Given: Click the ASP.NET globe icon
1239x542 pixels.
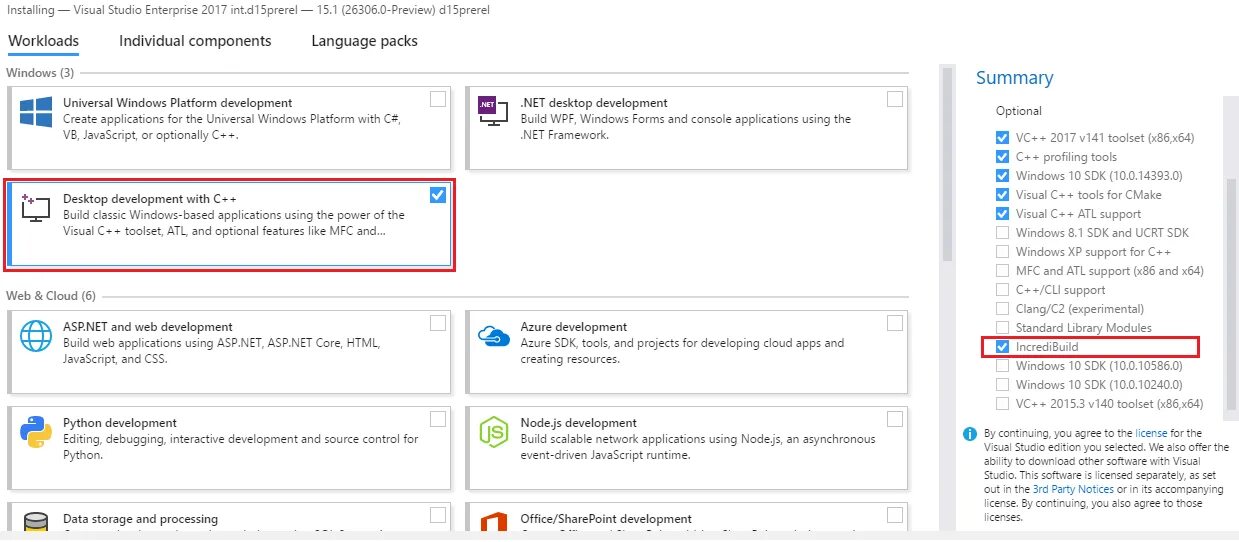Looking at the screenshot, I should click(x=36, y=335).
